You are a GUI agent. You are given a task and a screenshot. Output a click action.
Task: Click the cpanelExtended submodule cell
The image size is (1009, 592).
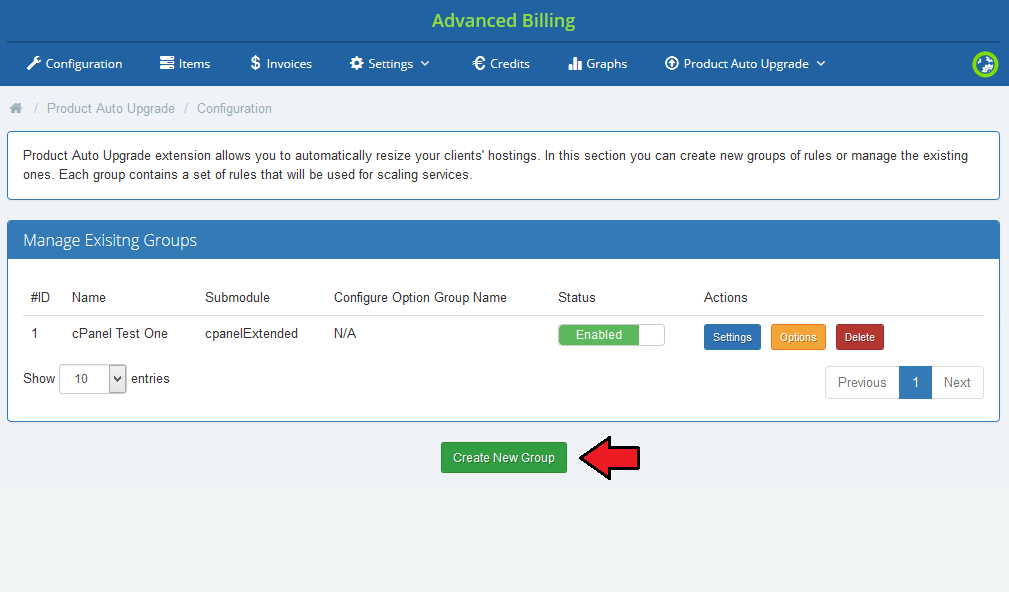pos(252,333)
